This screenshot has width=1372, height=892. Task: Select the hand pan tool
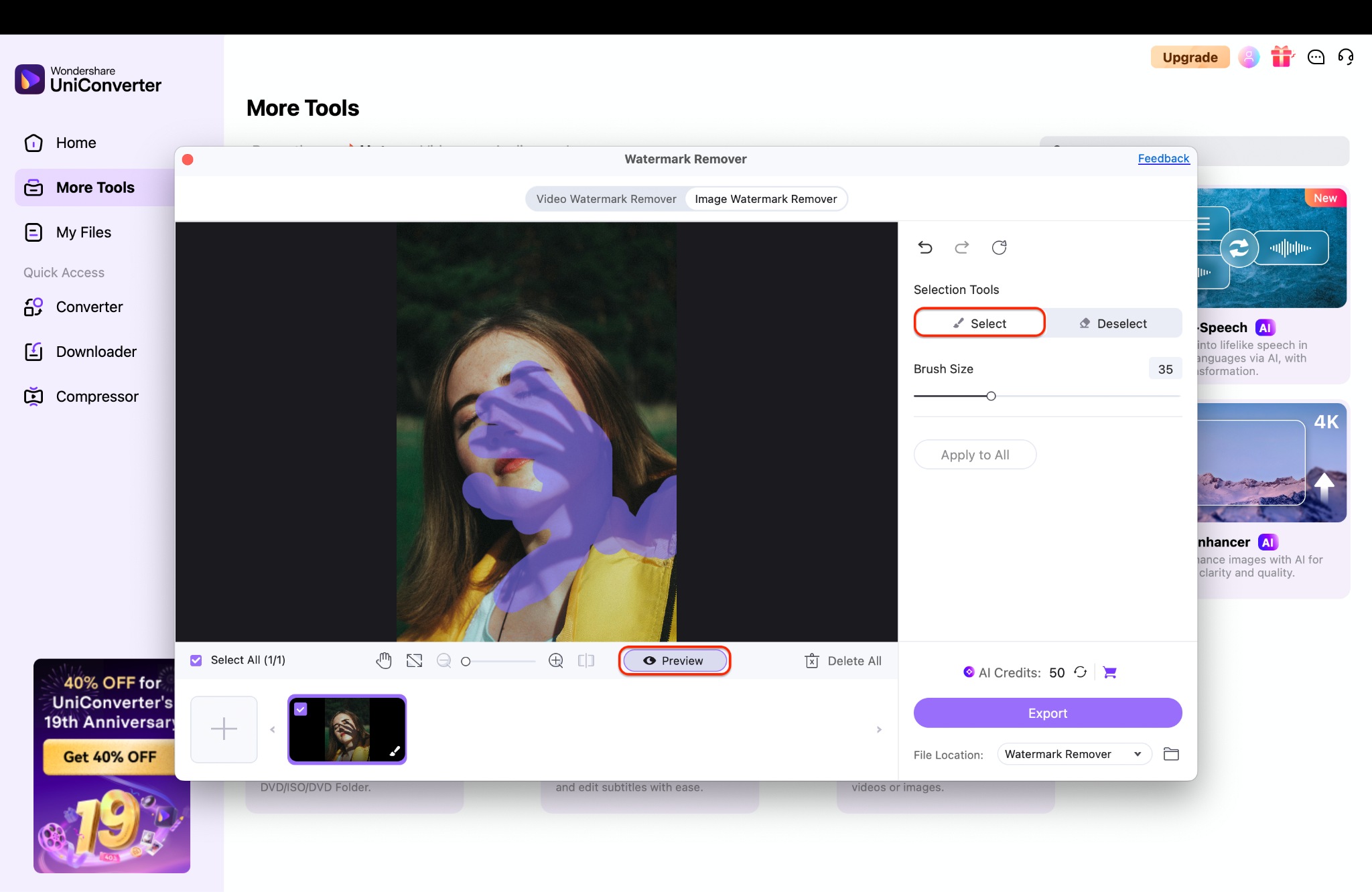(384, 661)
